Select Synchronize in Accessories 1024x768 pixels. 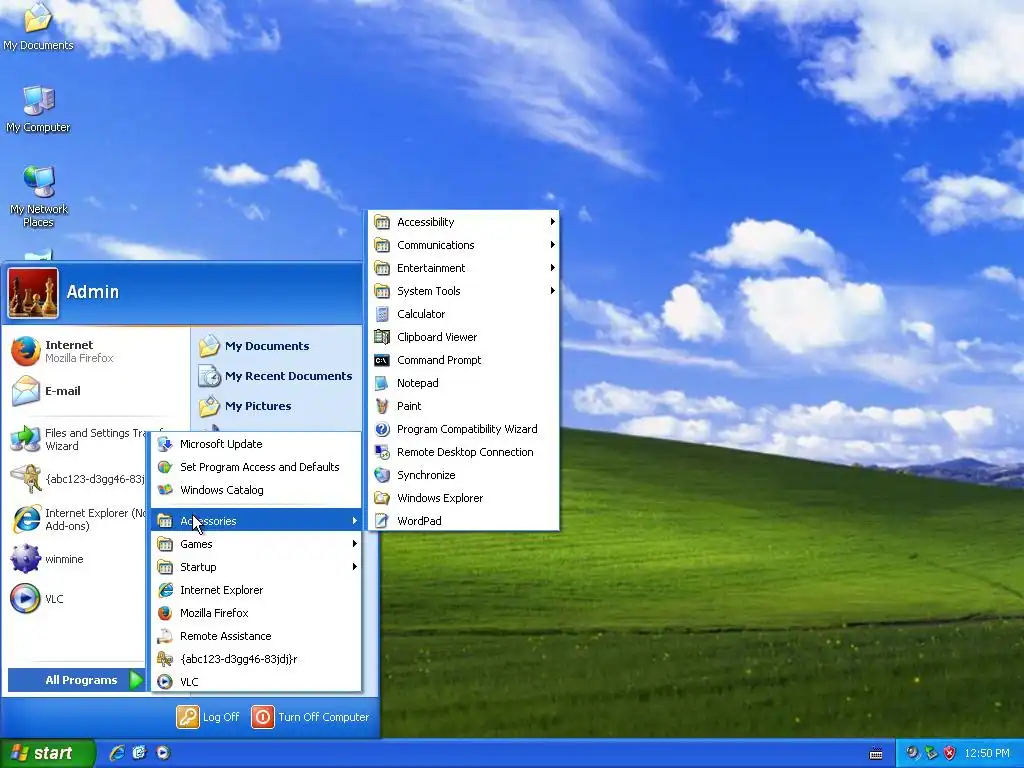coord(464,475)
